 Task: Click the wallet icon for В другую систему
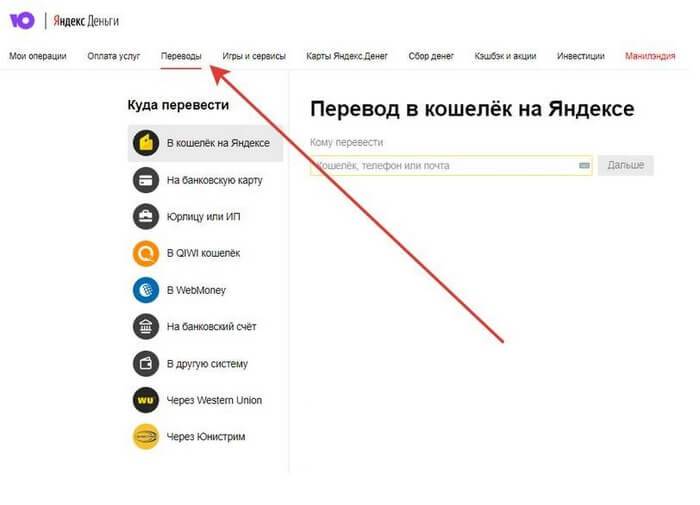pyautogui.click(x=146, y=364)
